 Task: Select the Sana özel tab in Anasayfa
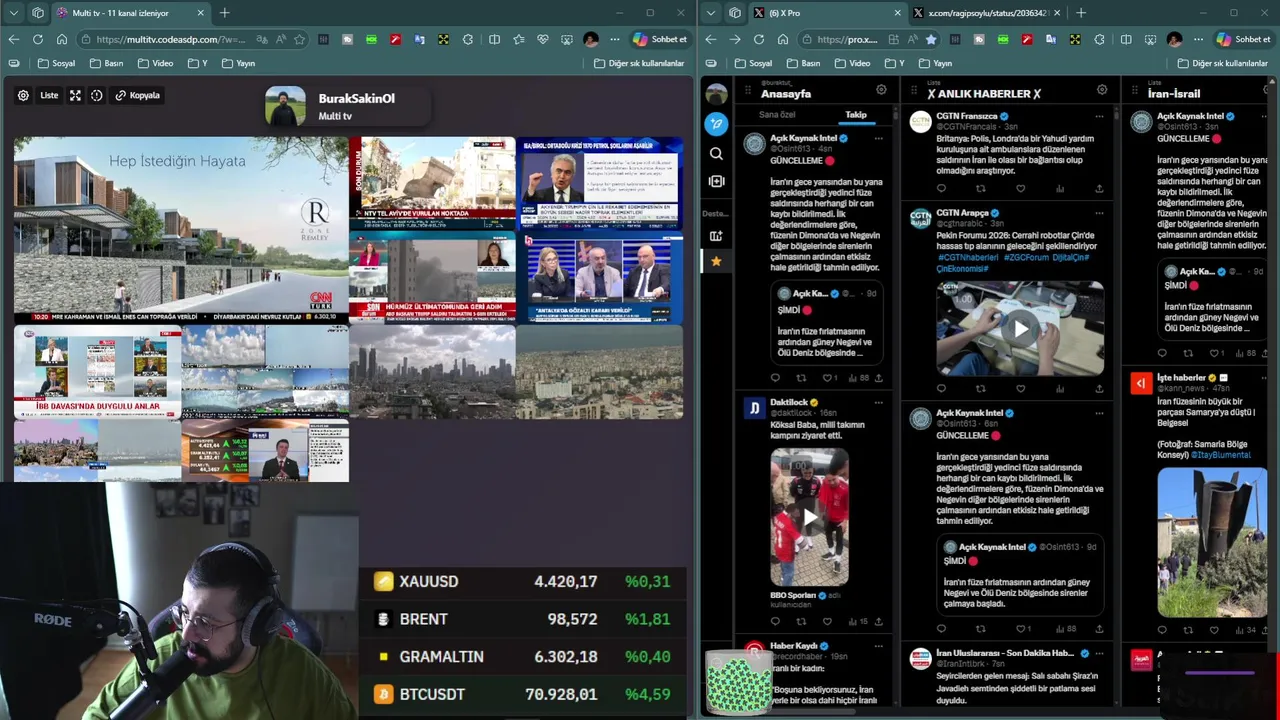[x=777, y=114]
